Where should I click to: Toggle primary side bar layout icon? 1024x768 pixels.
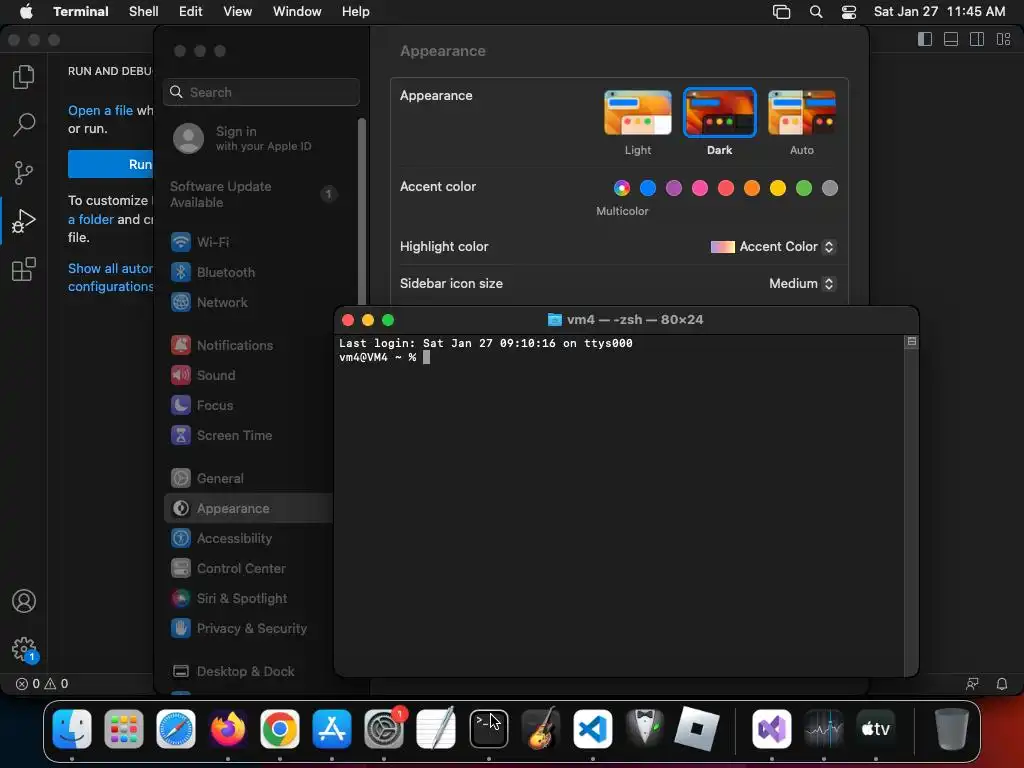click(925, 39)
